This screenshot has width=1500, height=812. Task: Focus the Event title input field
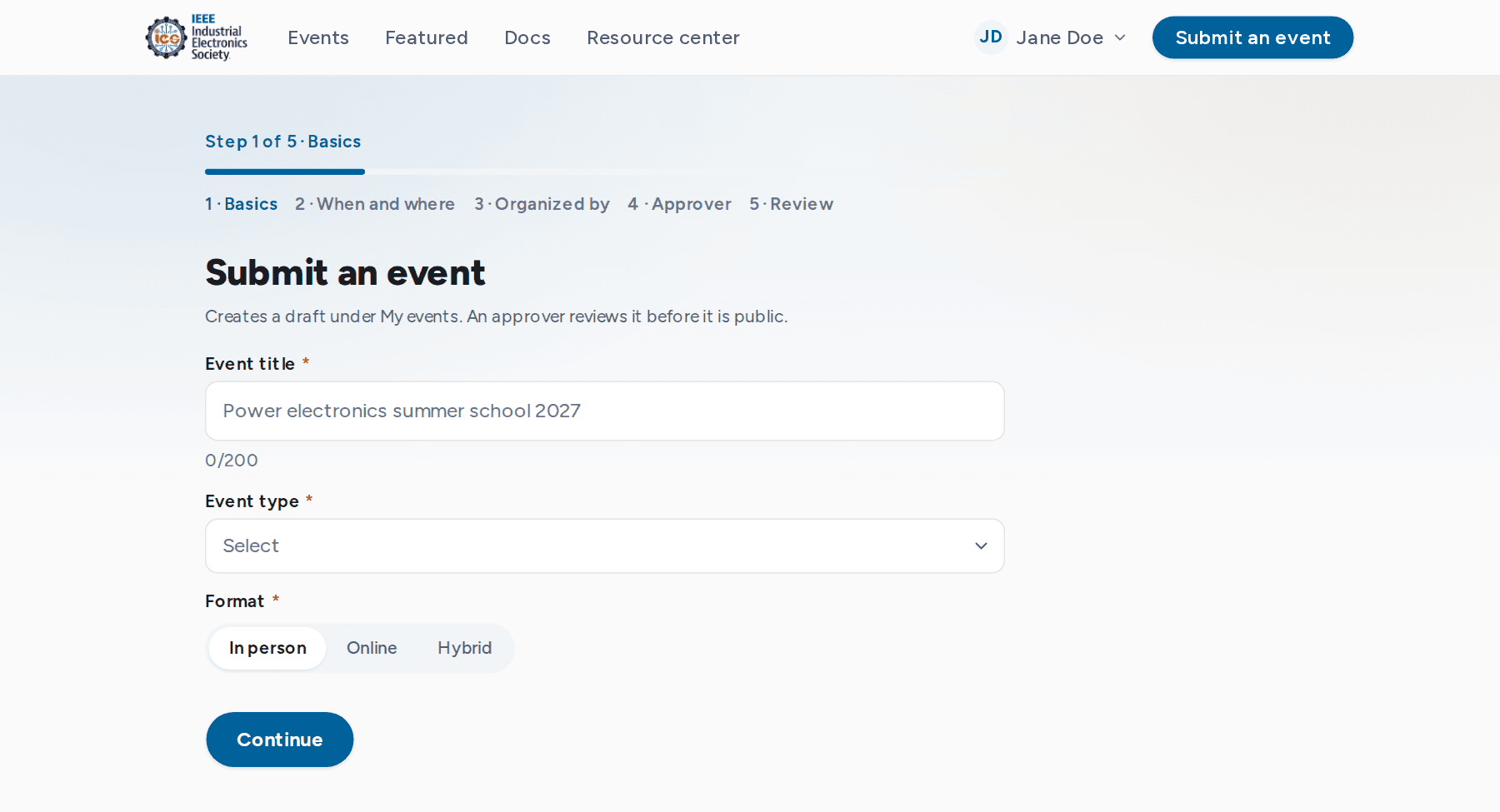(605, 411)
